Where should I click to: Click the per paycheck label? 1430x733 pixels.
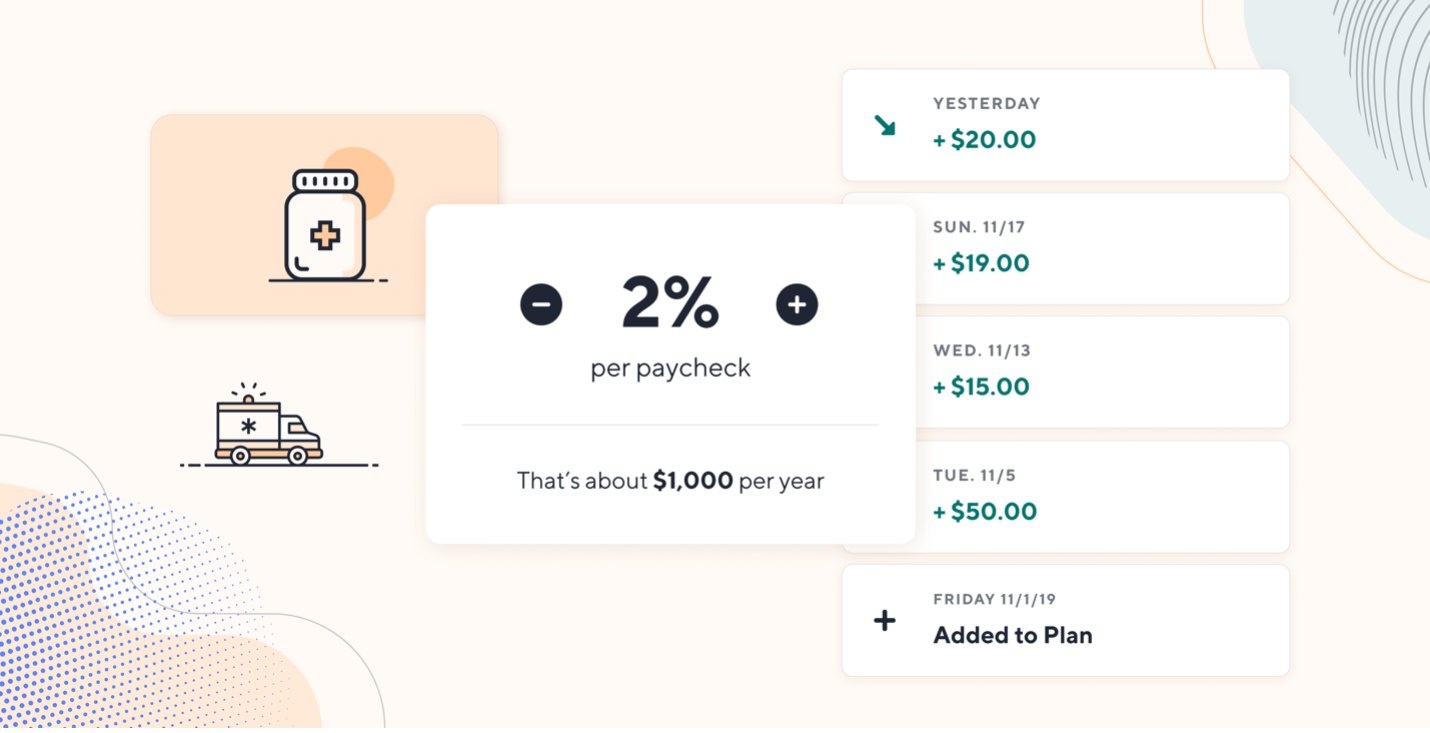point(670,369)
